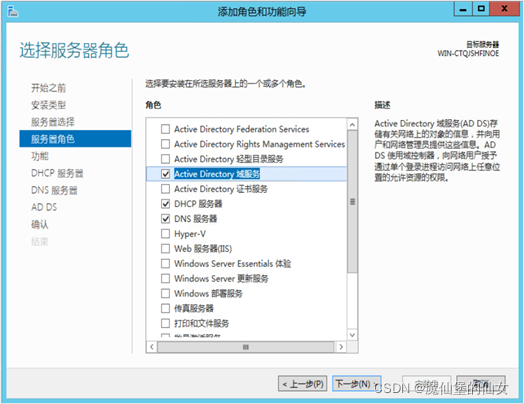Uncheck the DHCP 服务器 role checkbox
Image resolution: width=524 pixels, height=404 pixels.
165,204
